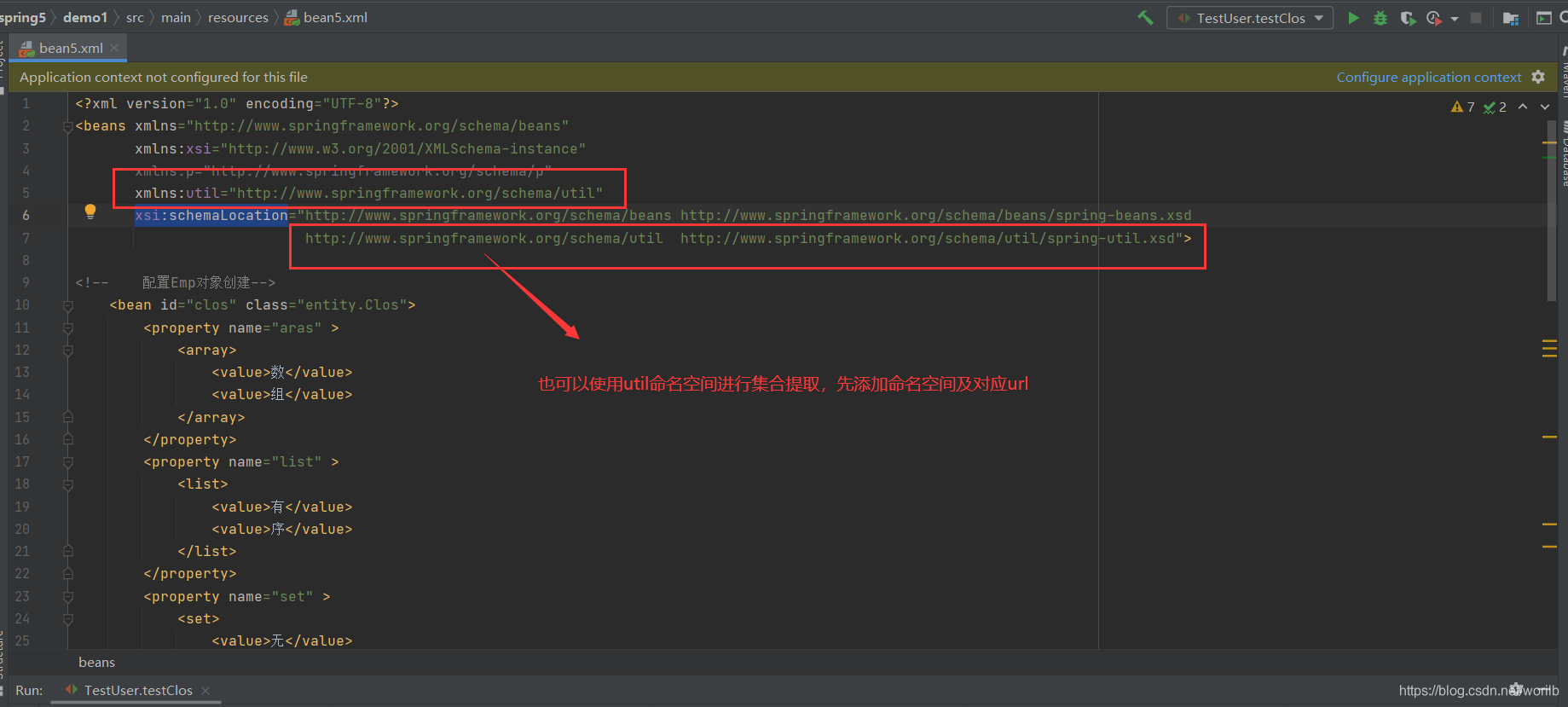Select TestUser.testClos tab in Run panel
The height and width of the screenshot is (707, 1568).
pyautogui.click(x=138, y=690)
